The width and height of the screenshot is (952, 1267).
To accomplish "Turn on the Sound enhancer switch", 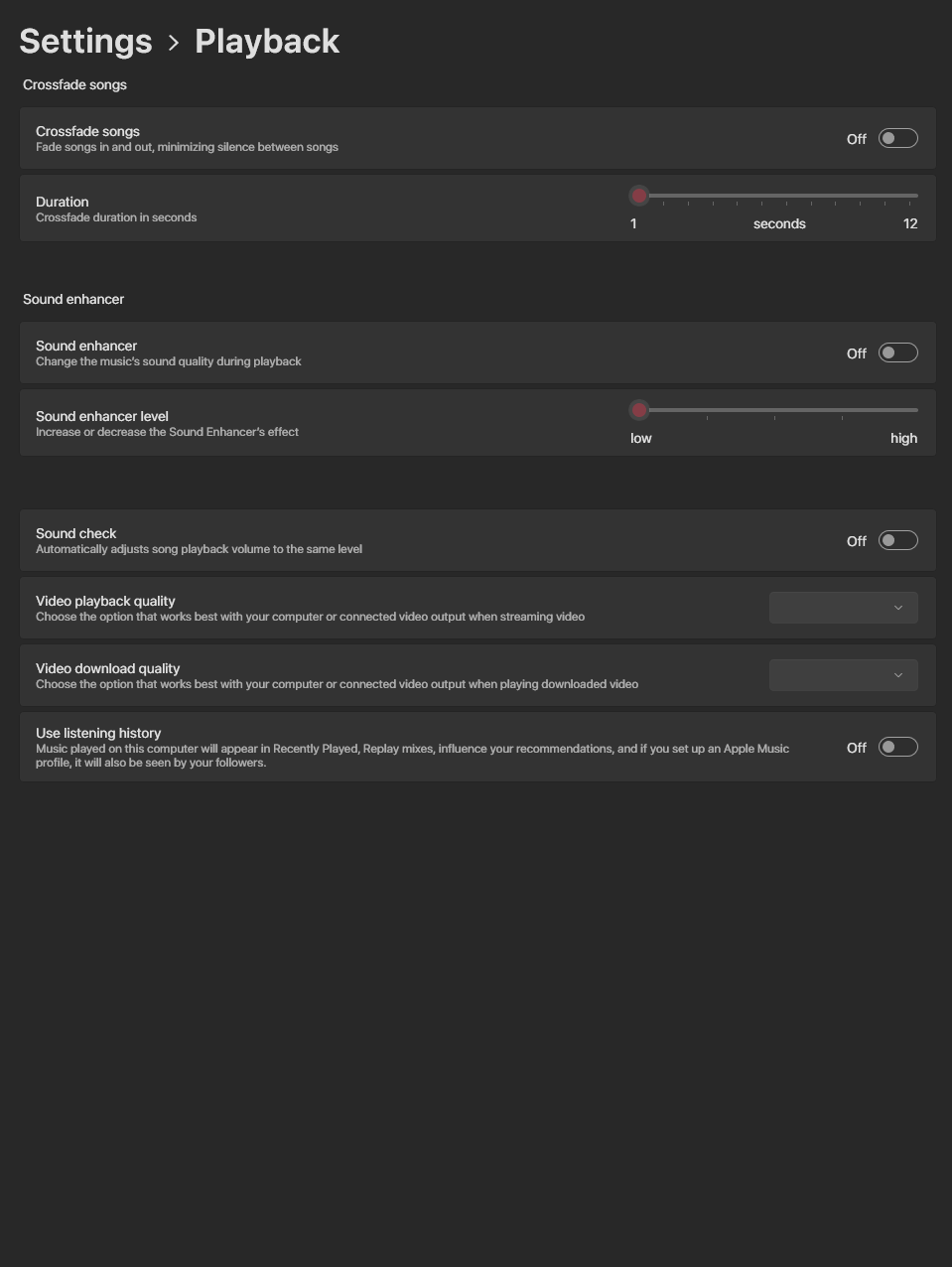I will point(897,352).
